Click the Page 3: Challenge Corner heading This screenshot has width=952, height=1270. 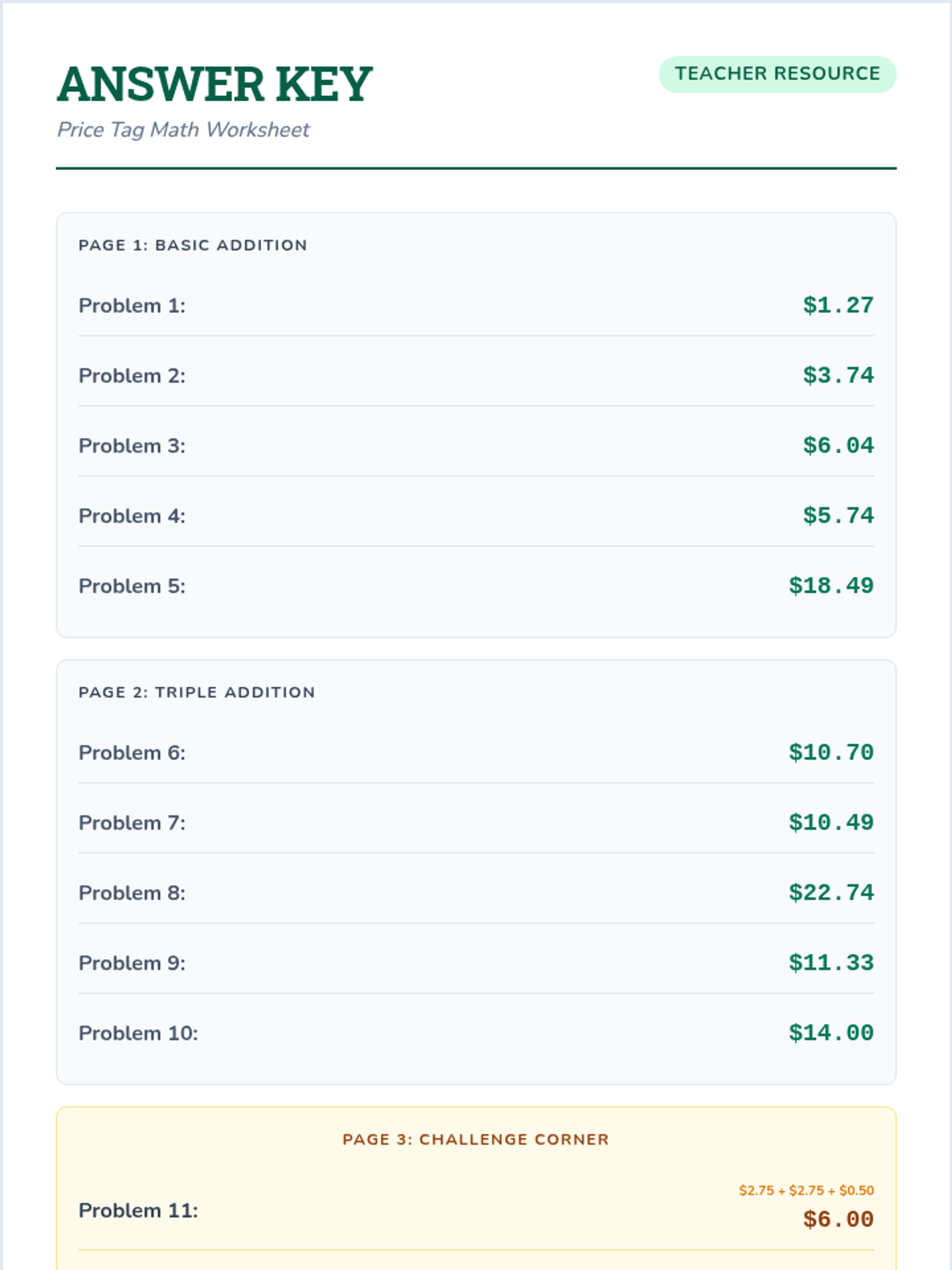pos(476,1140)
